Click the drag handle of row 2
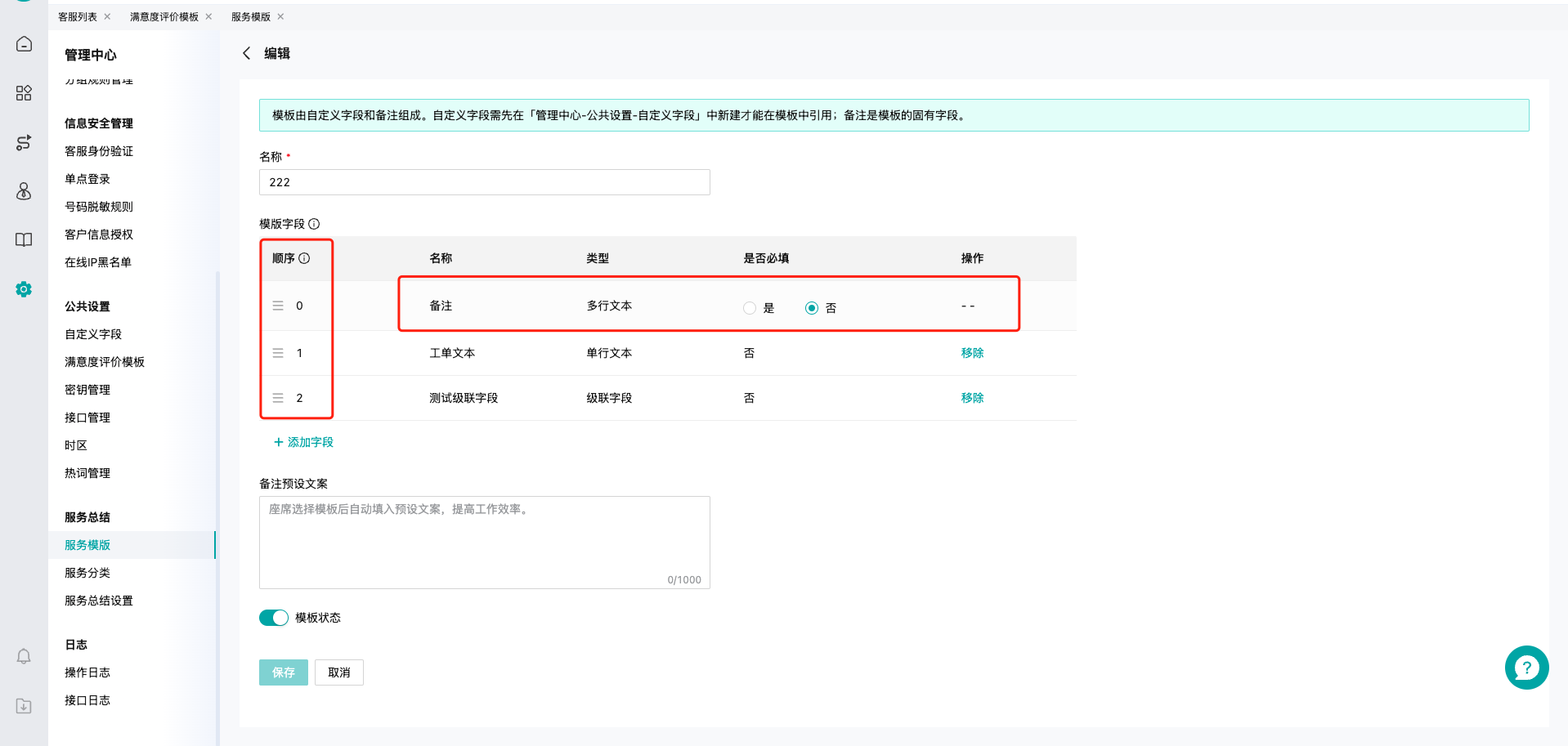Image resolution: width=1568 pixels, height=746 pixels. [x=278, y=398]
